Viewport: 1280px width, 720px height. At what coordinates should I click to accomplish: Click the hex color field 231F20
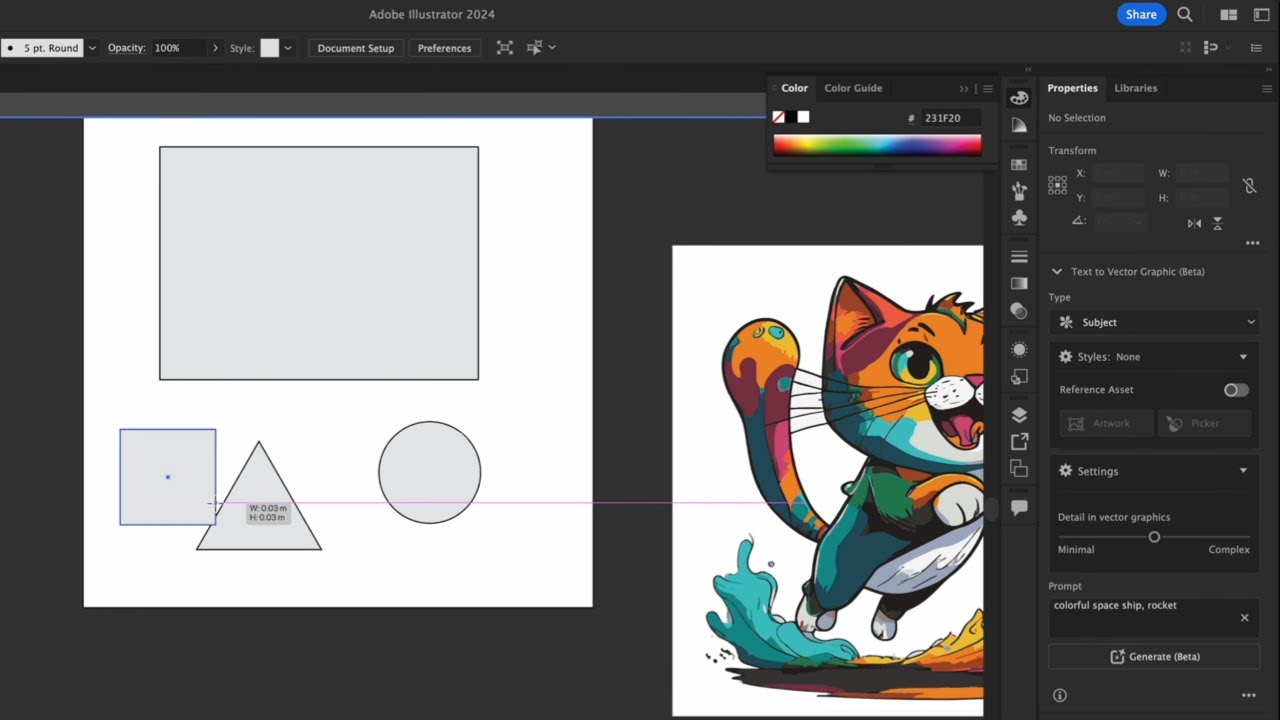(950, 118)
